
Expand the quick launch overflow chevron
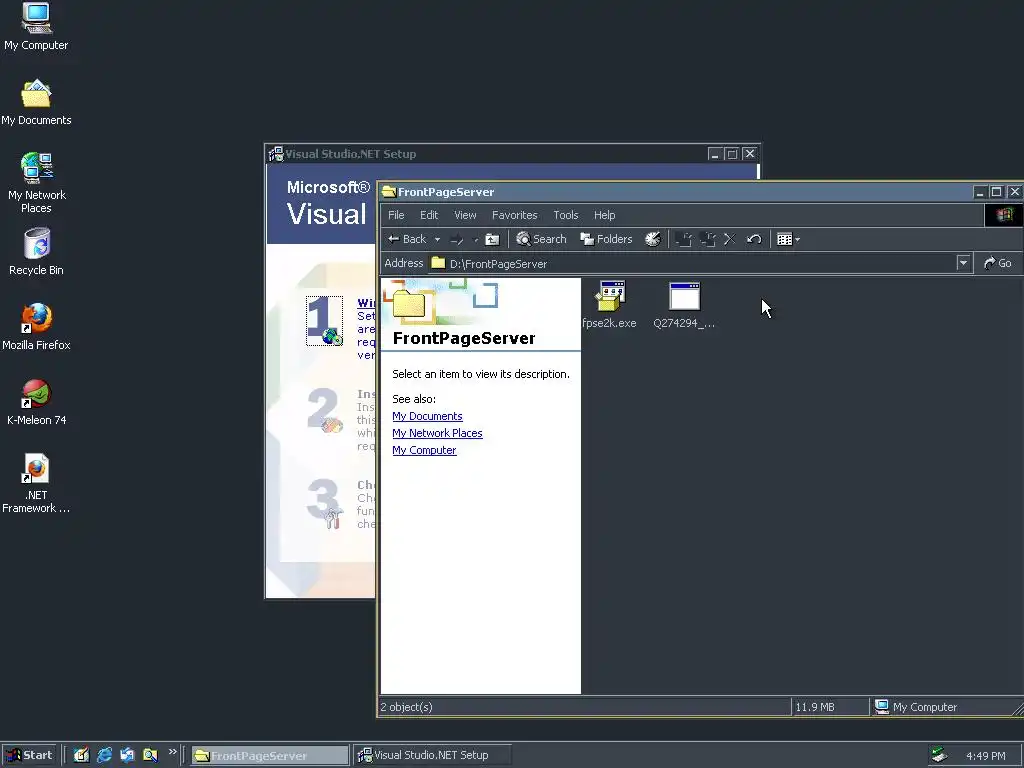point(172,752)
